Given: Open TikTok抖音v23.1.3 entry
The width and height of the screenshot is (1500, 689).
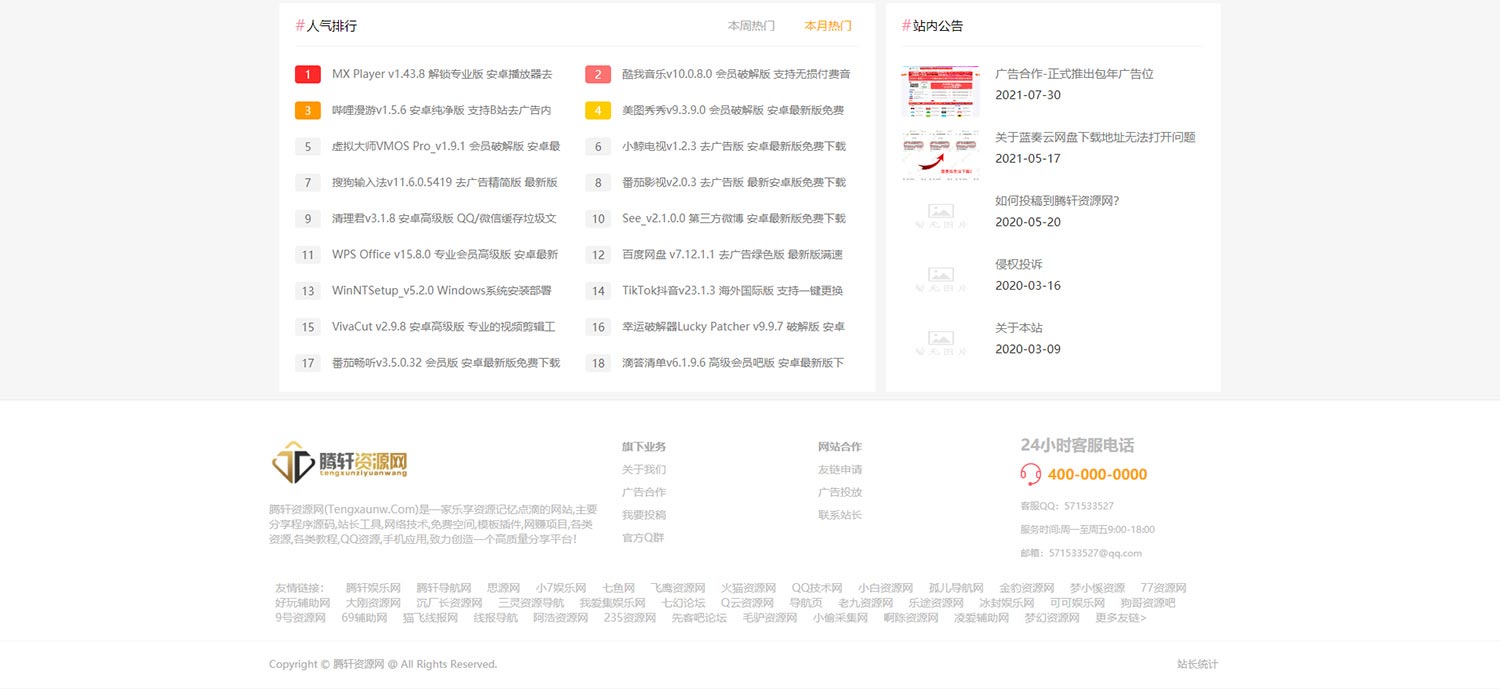Looking at the screenshot, I should [x=732, y=291].
